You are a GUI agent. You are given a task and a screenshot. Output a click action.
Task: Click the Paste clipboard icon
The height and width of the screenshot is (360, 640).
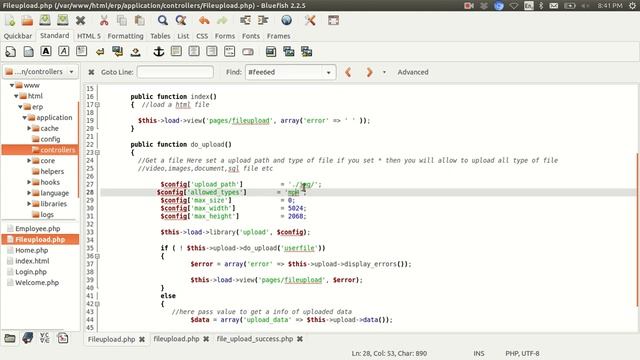140,20
